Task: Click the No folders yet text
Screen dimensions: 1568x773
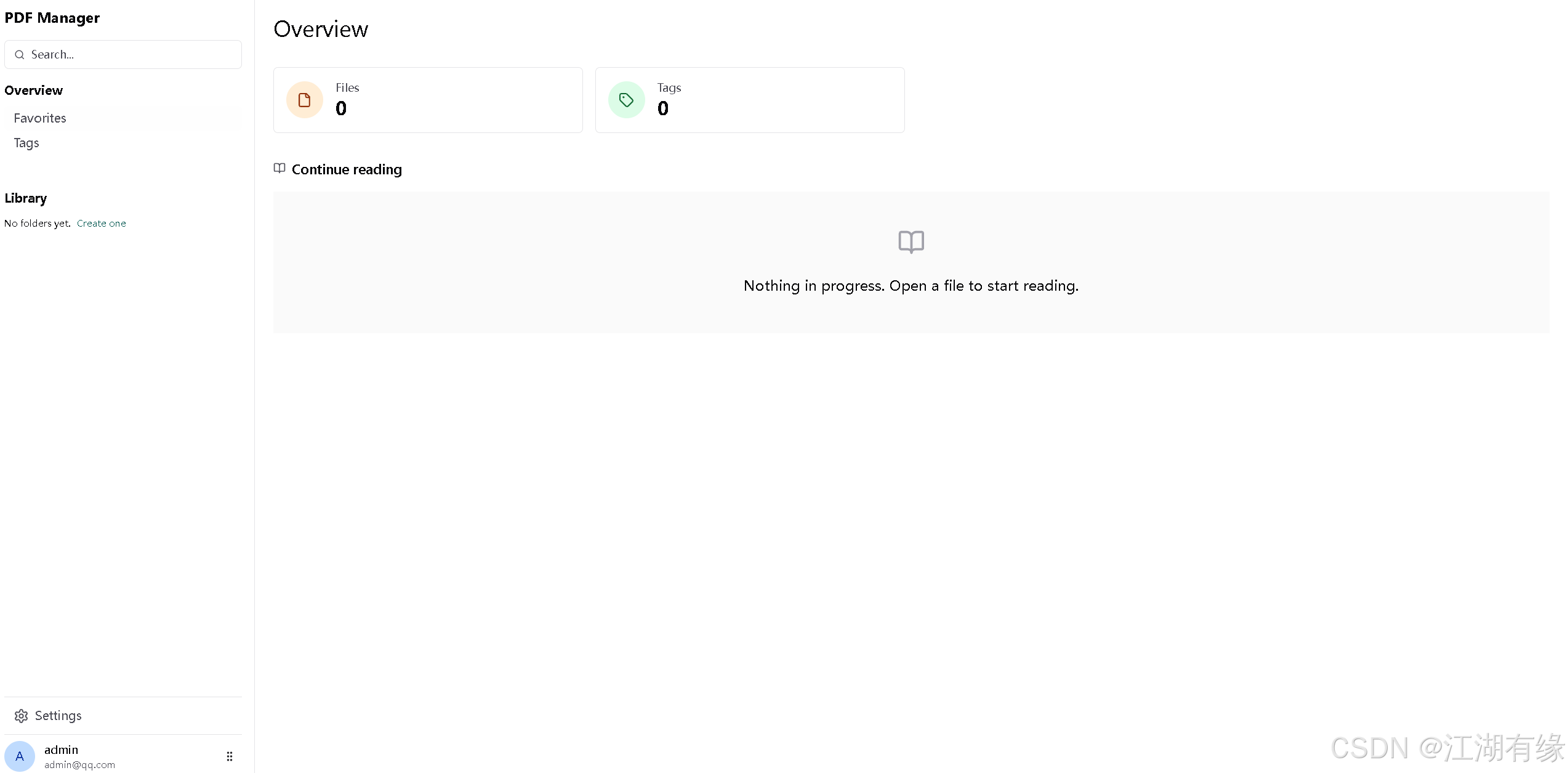Action: [x=38, y=224]
